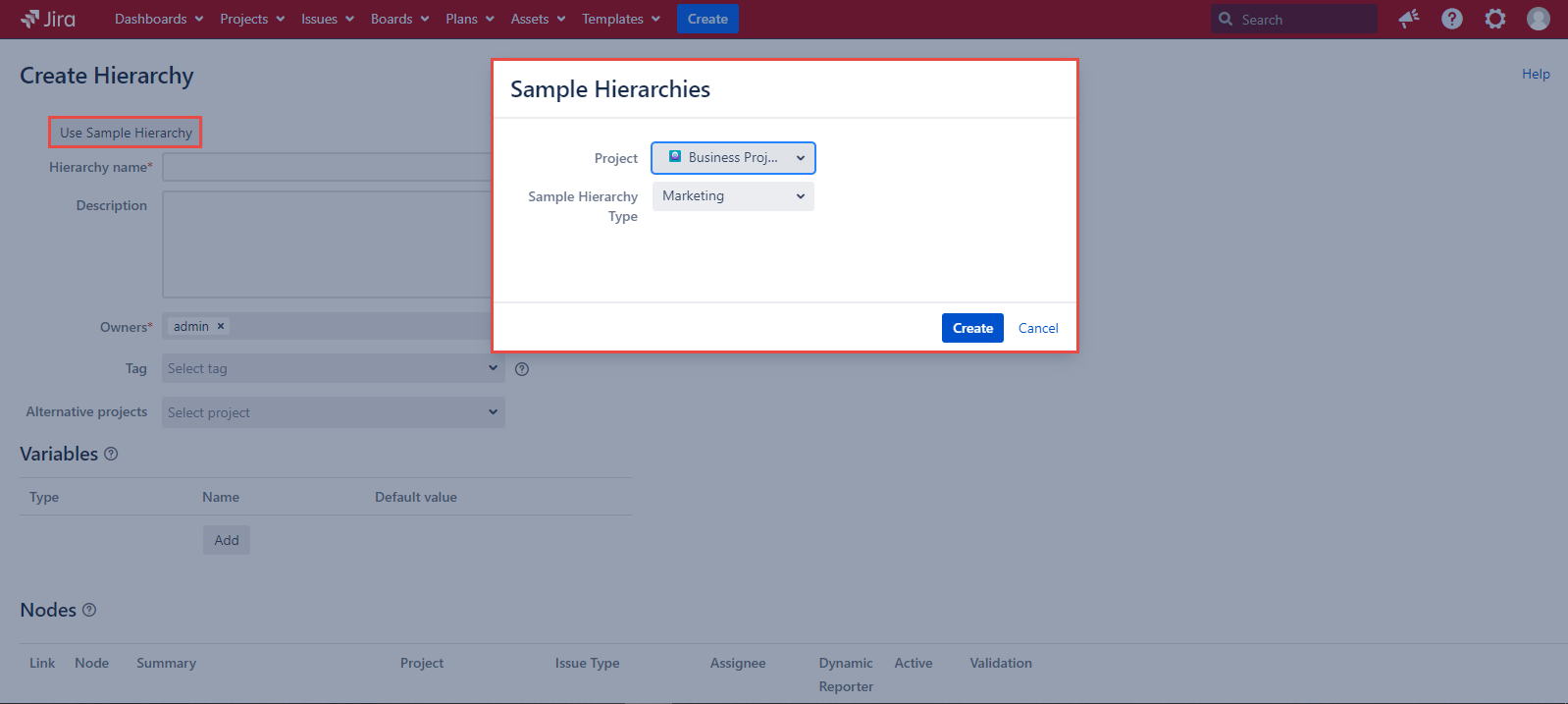Screen dimensions: 1568x704
Task: Click the Jira logo
Action: click(48, 19)
